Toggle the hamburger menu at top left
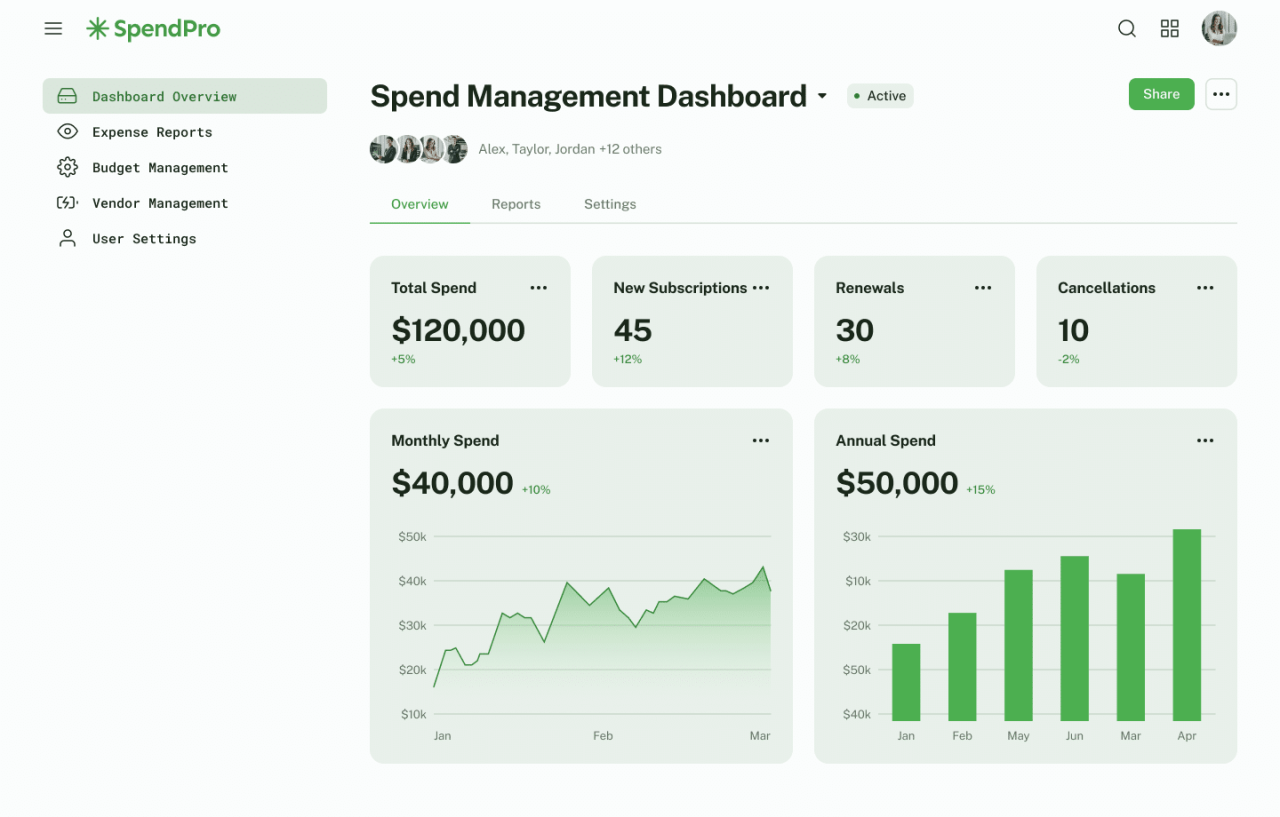 (53, 28)
